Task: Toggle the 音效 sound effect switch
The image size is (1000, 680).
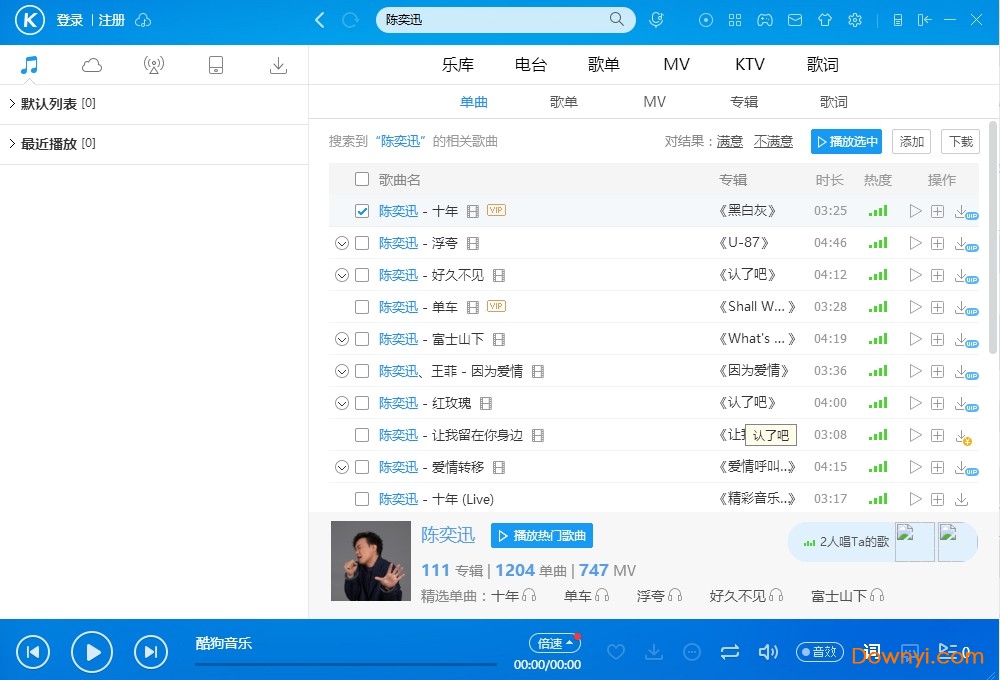Action: [x=819, y=651]
